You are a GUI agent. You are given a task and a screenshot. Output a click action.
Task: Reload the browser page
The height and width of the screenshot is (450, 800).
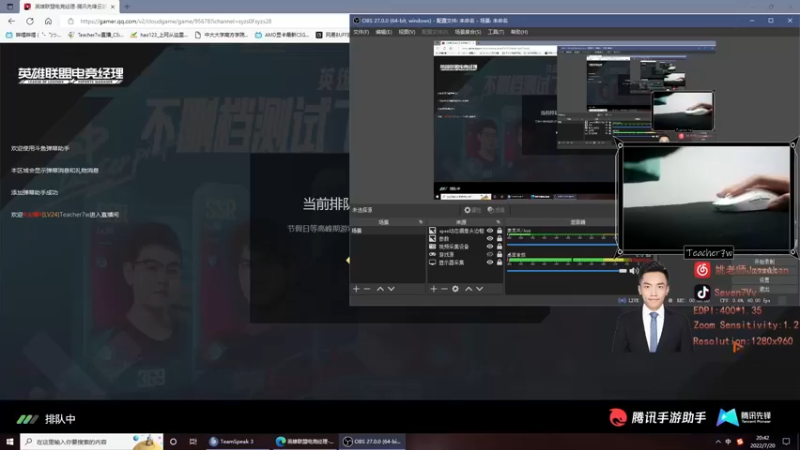click(30, 21)
